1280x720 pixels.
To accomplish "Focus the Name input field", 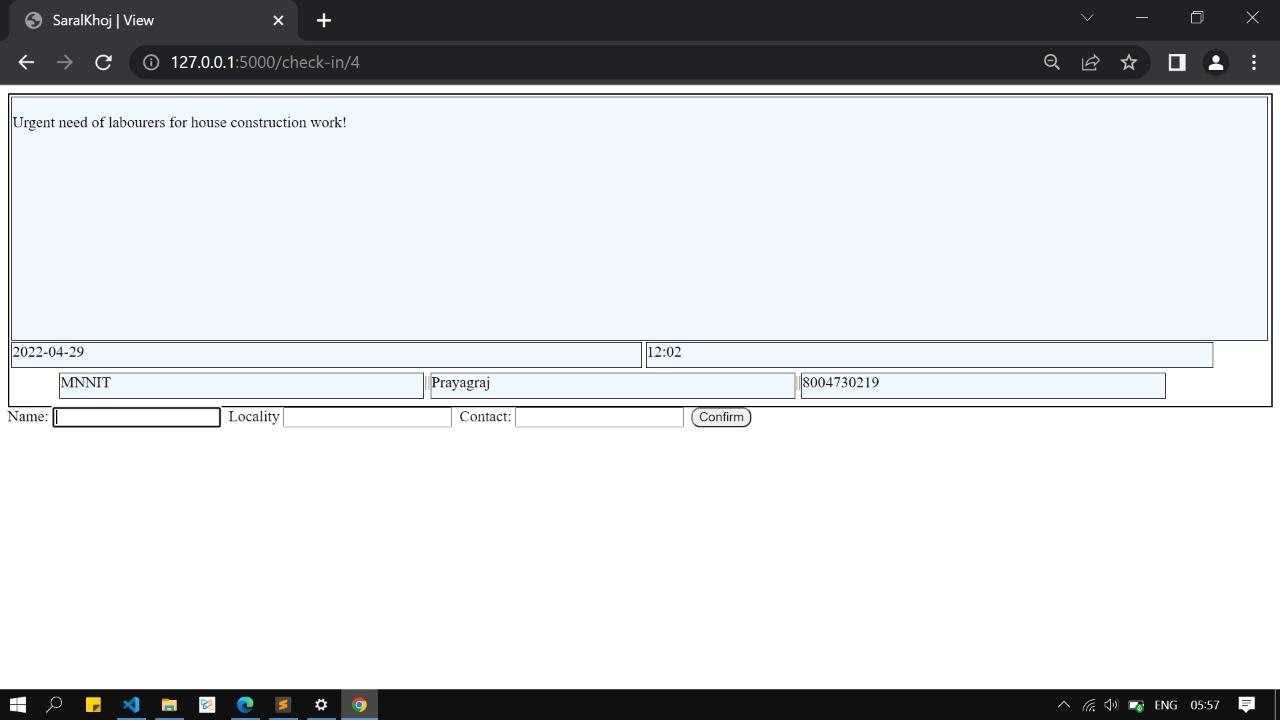I will click(x=136, y=417).
